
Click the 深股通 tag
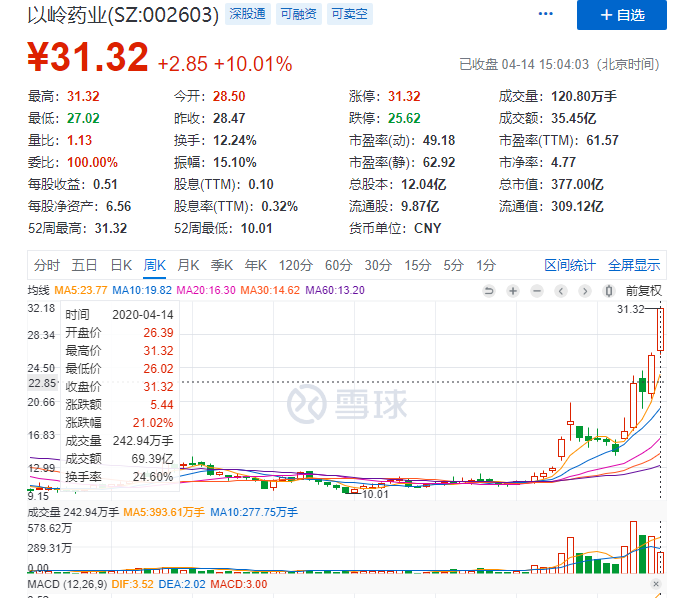(248, 14)
